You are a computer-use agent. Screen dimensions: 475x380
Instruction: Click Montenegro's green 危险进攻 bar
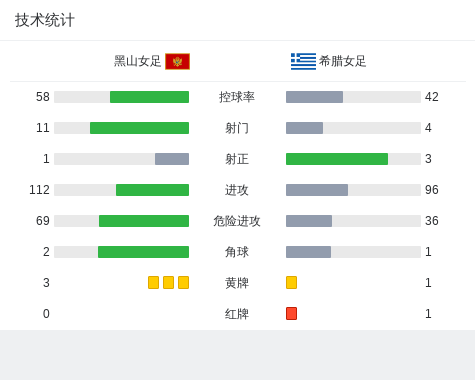click(144, 221)
